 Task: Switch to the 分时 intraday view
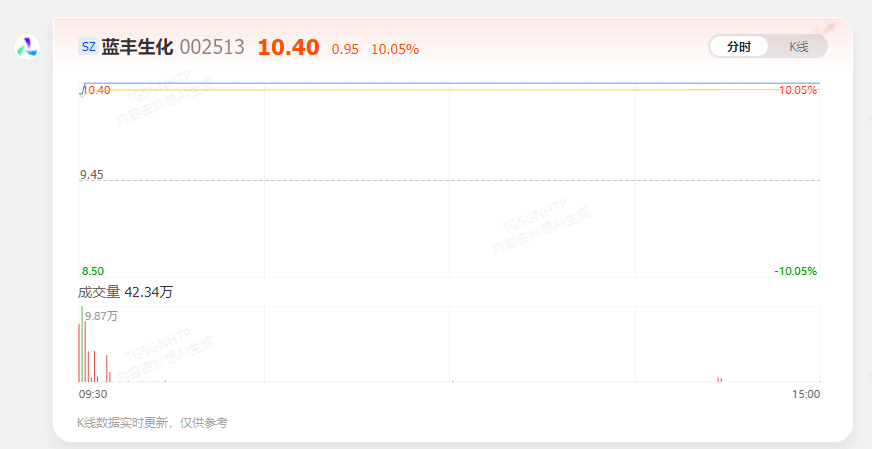click(x=739, y=47)
